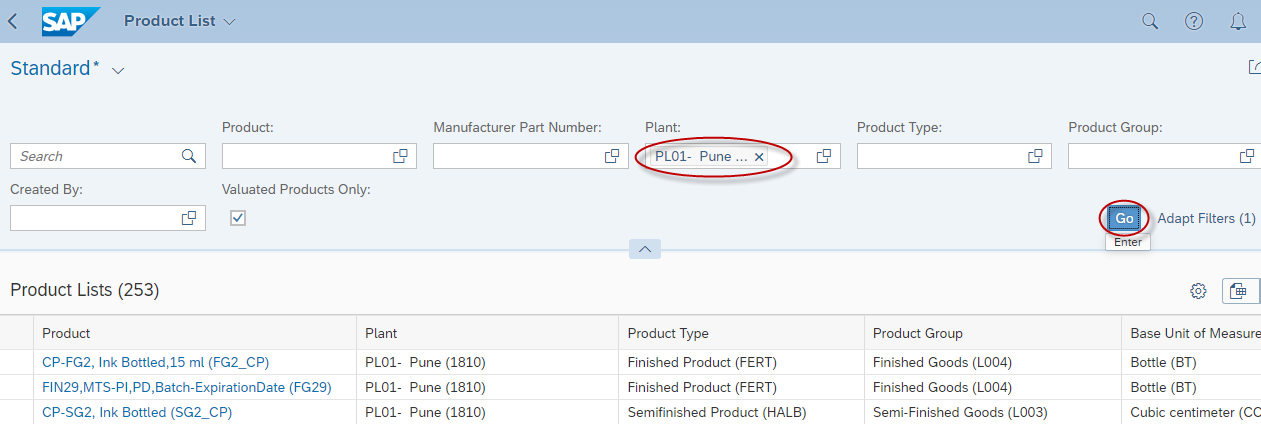Image resolution: width=1261 pixels, height=424 pixels.
Task: Open FIN29,MTS-PI,PD product link
Action: click(186, 387)
